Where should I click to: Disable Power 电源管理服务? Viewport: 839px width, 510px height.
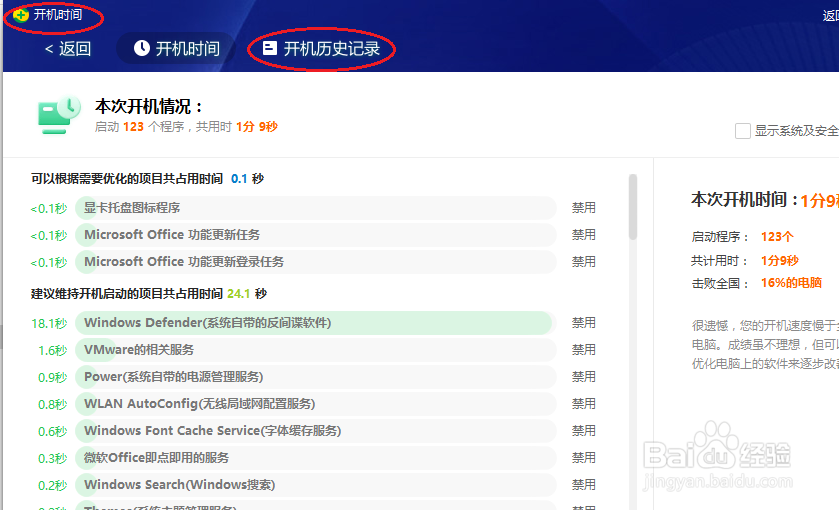[x=583, y=377]
